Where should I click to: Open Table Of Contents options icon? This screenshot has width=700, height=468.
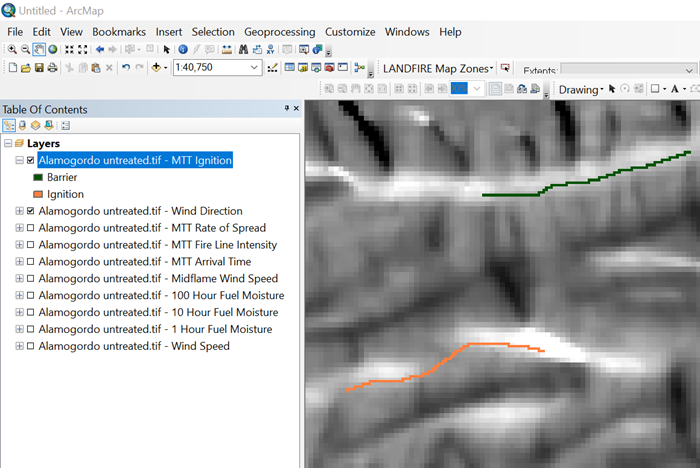pos(65,125)
